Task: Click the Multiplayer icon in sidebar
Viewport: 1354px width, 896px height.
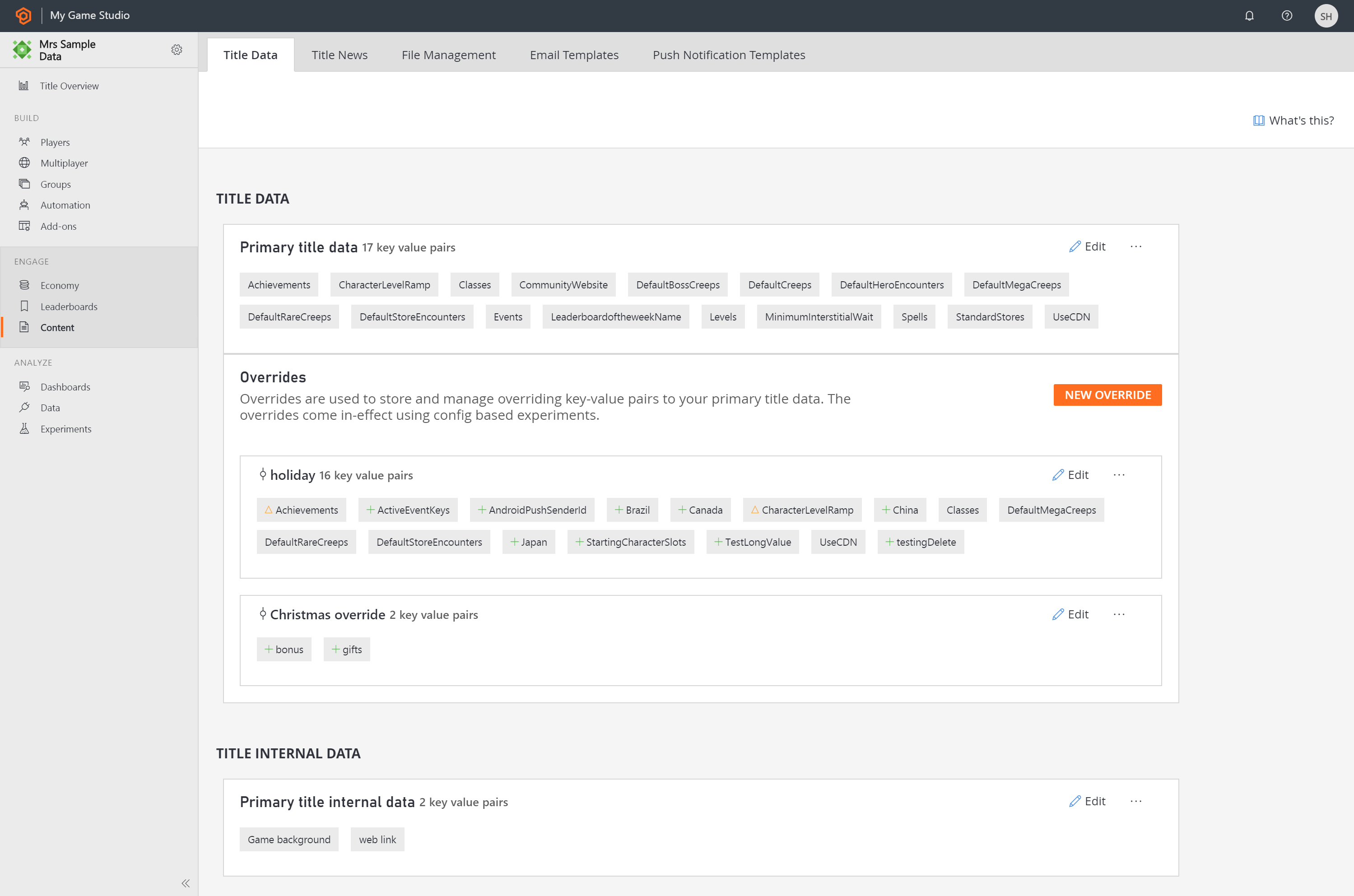Action: [24, 162]
